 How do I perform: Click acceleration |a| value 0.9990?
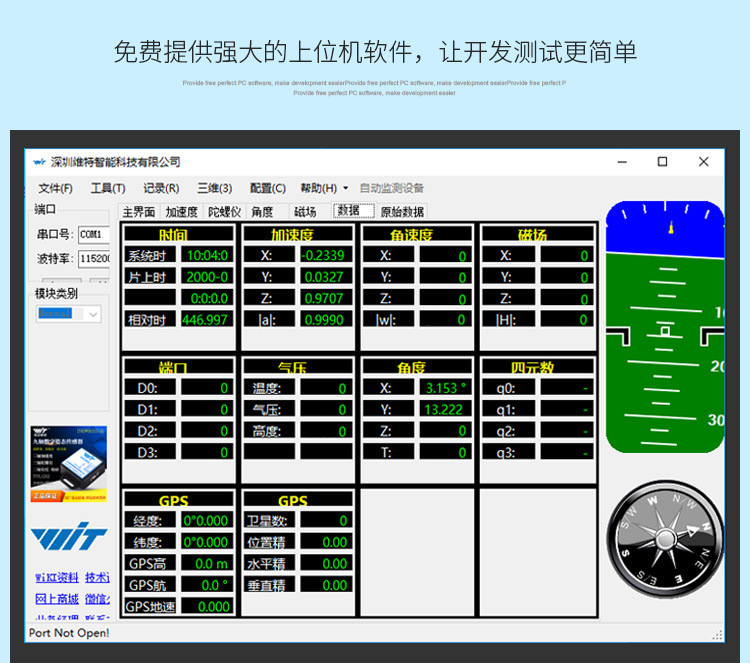pyautogui.click(x=326, y=320)
